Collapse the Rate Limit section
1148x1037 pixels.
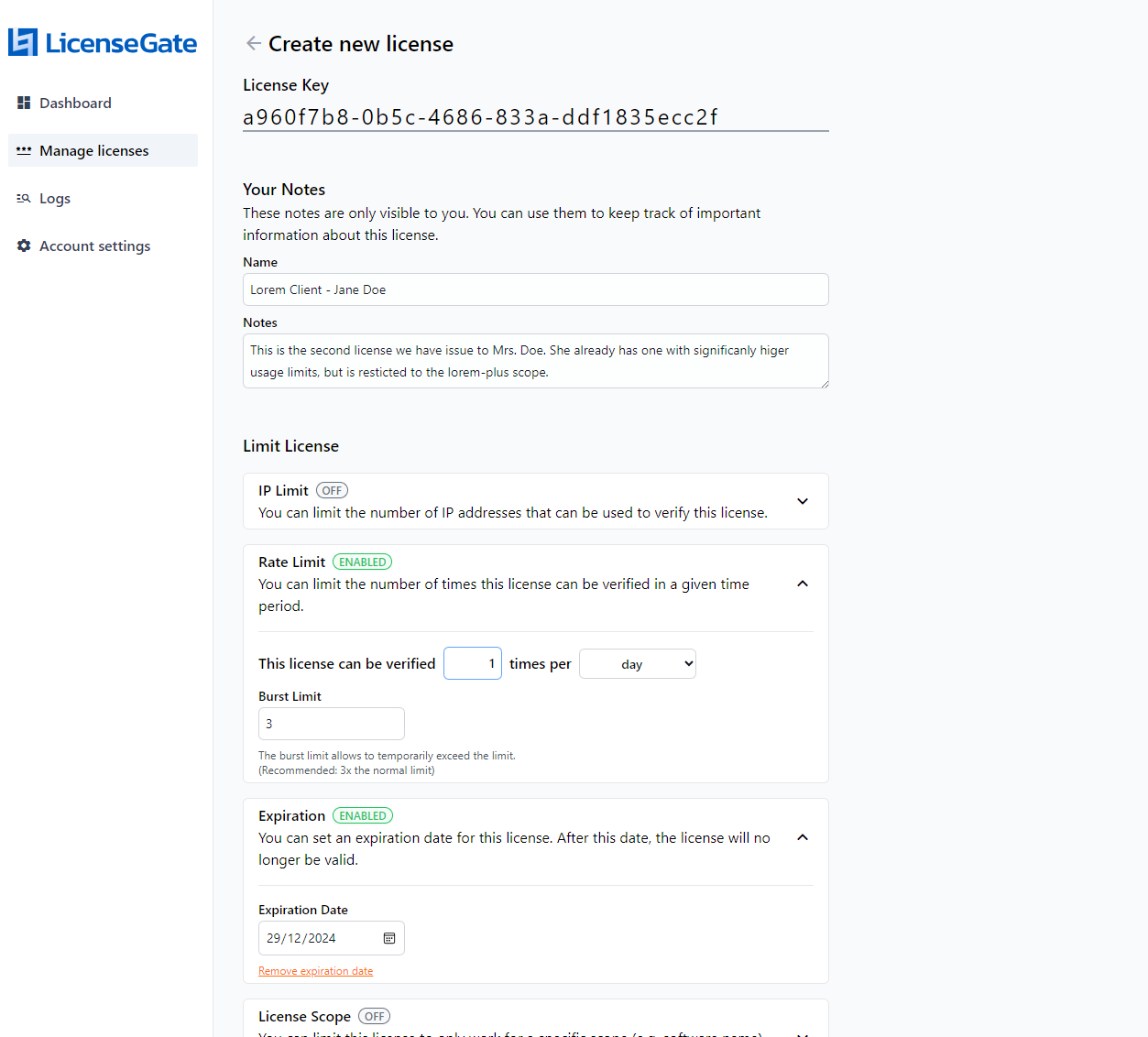tap(803, 584)
